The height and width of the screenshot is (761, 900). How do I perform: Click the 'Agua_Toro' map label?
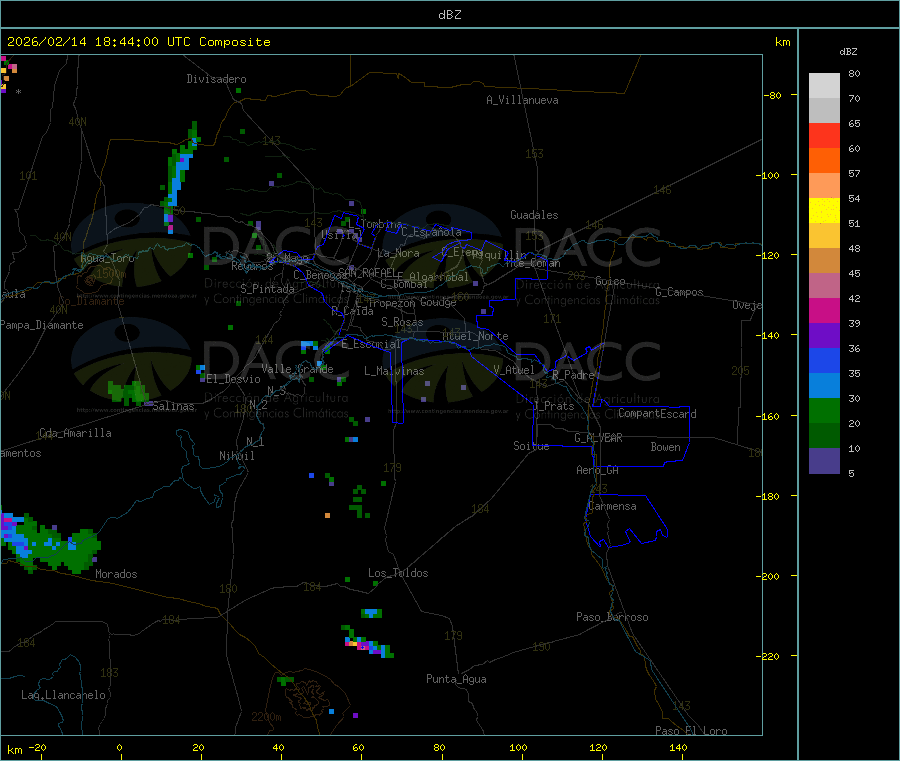107,258
